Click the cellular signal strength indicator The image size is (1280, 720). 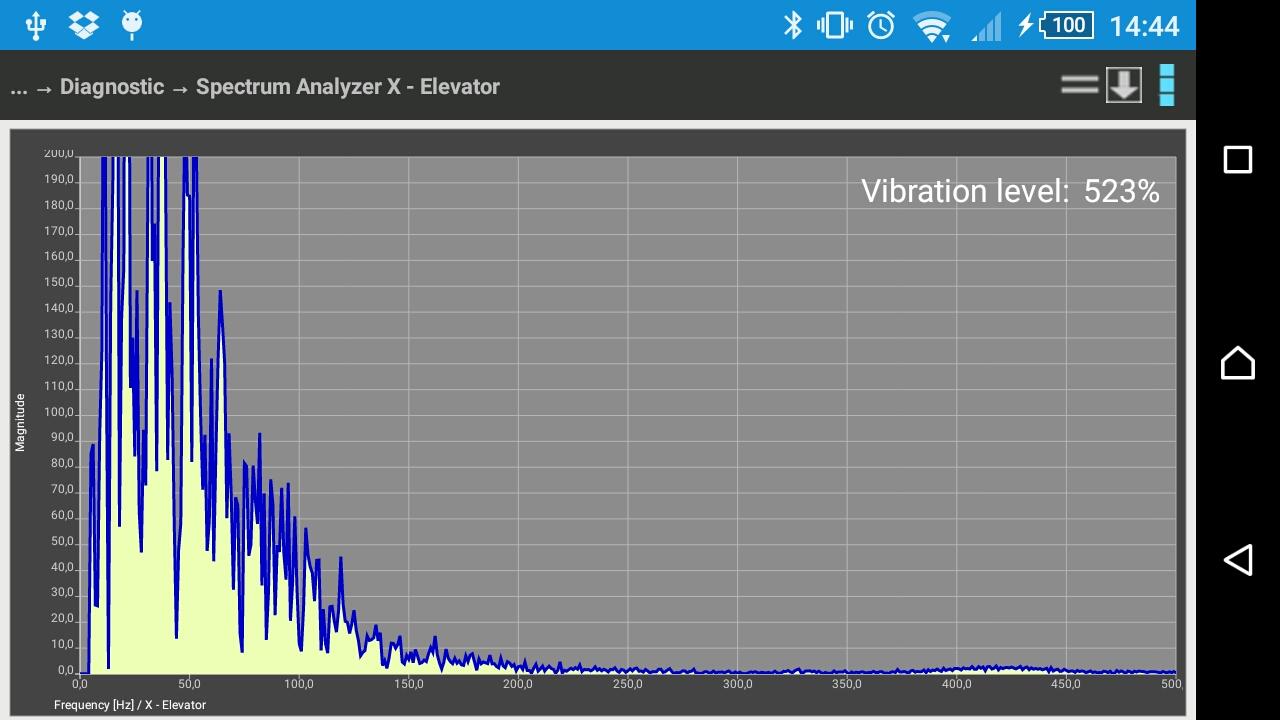(x=985, y=25)
